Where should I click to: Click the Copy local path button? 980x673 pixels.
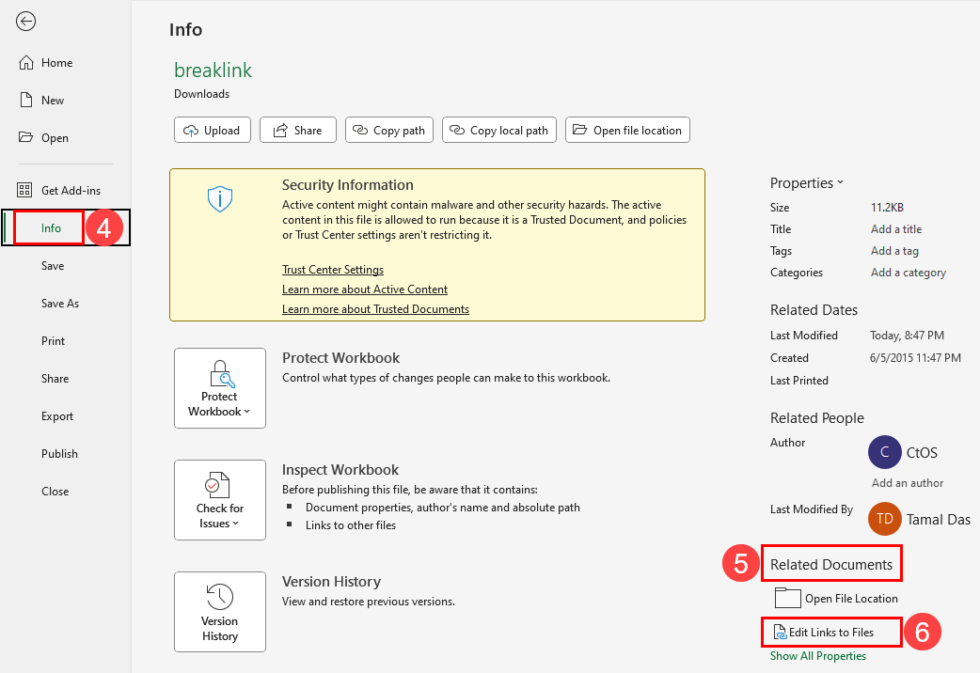pyautogui.click(x=499, y=129)
